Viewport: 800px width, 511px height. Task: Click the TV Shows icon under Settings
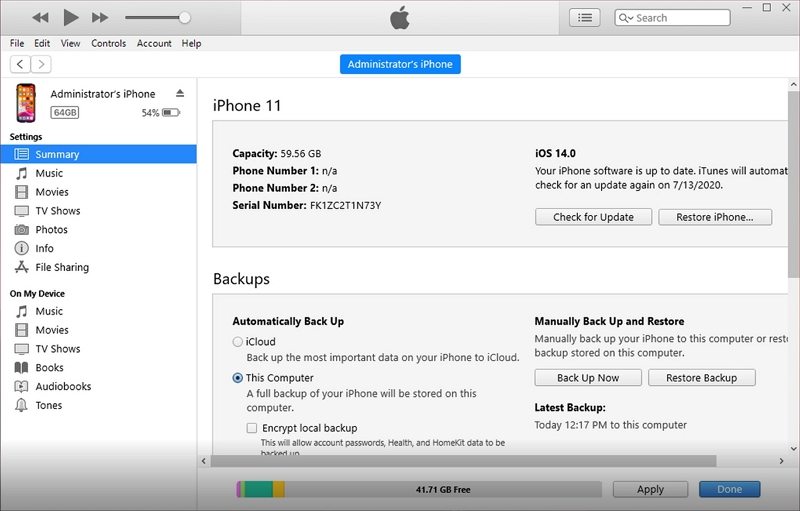coord(21,211)
